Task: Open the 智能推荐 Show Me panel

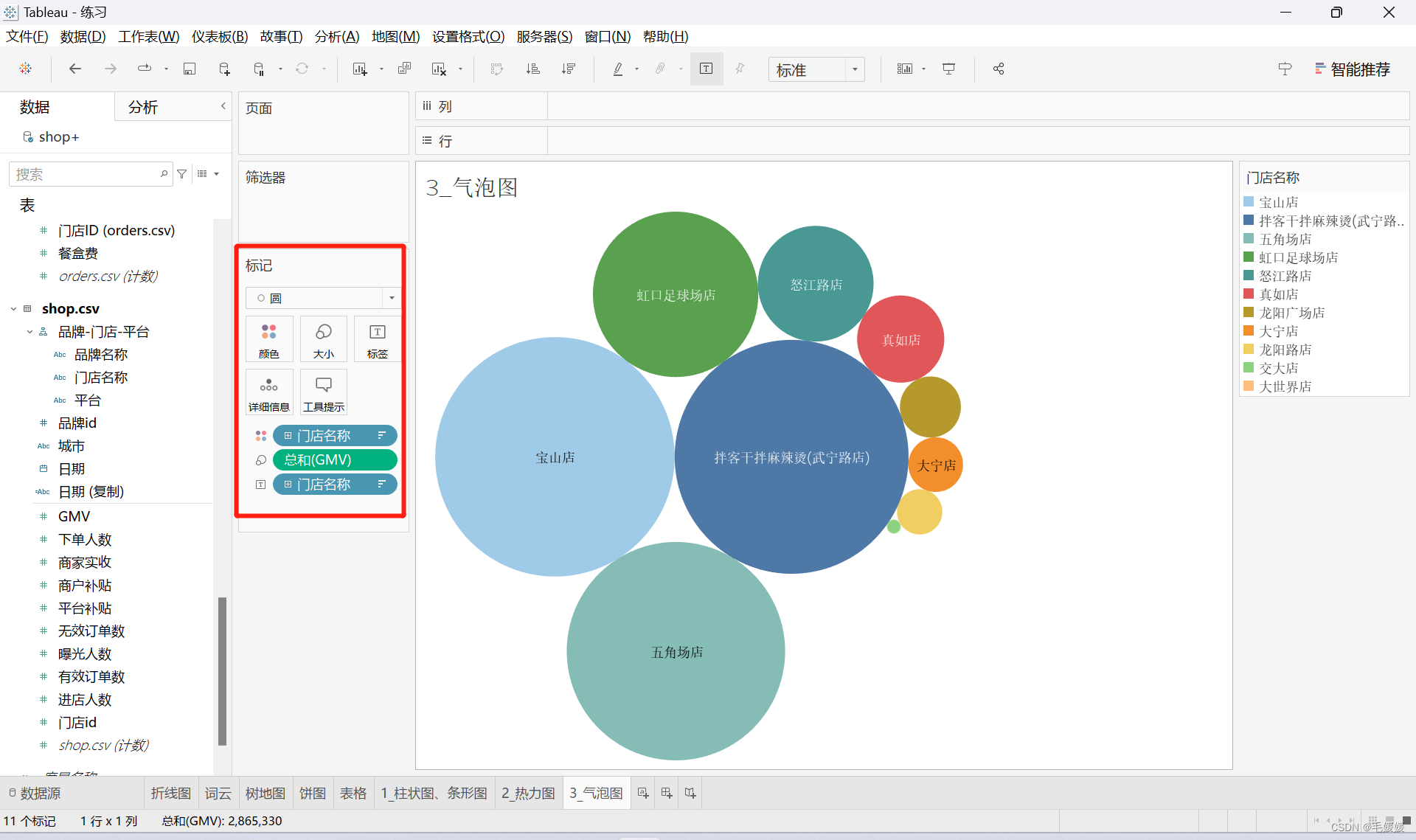Action: pos(1353,69)
